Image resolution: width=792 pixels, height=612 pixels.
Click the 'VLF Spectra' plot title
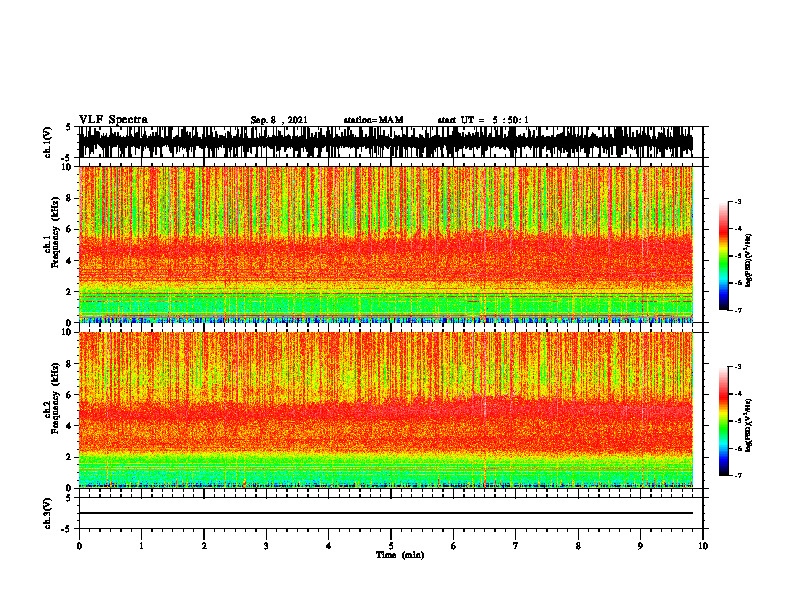[x=113, y=120]
